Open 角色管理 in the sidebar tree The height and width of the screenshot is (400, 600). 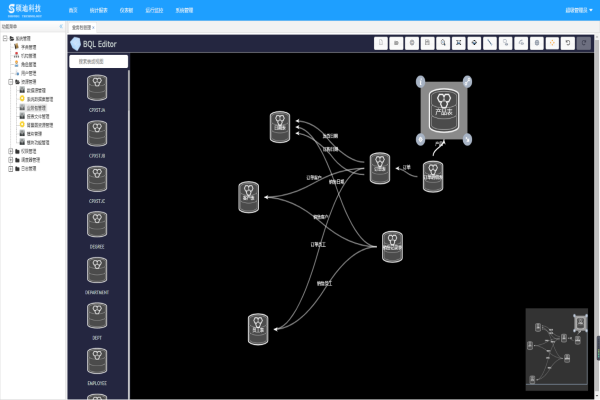point(29,64)
